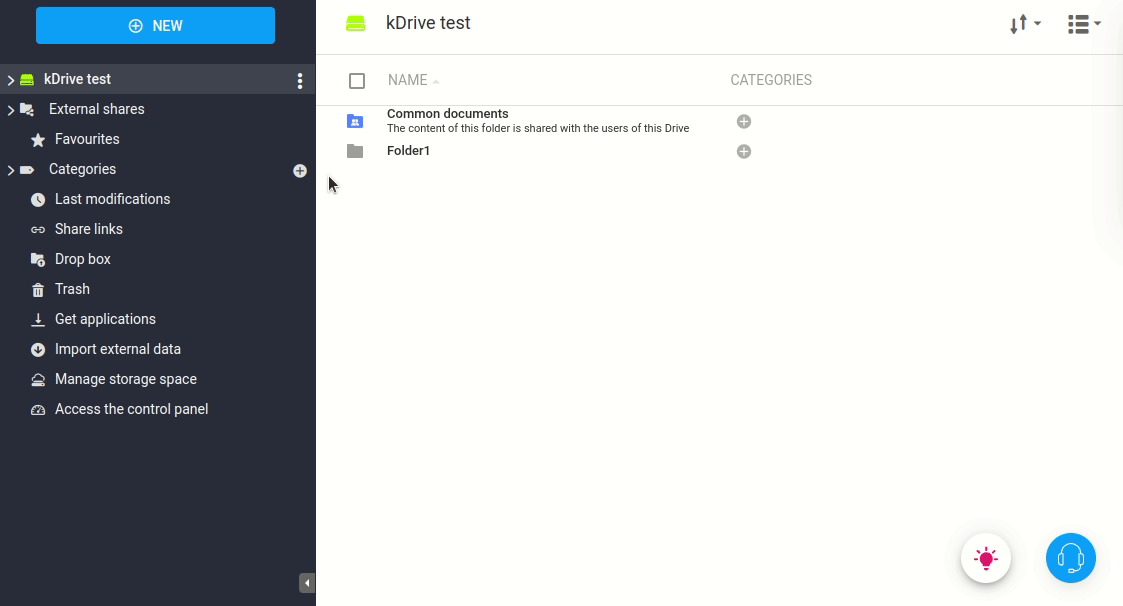1123x606 pixels.
Task: Click the lightbulb suggestion button
Action: coord(985,558)
